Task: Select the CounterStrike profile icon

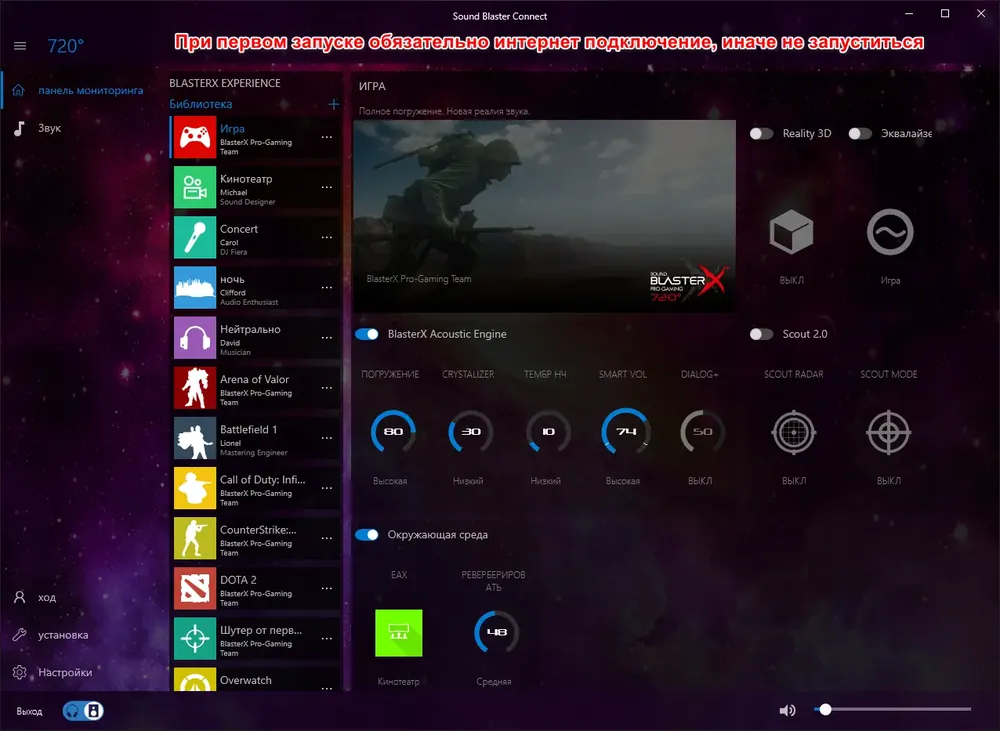Action: [195, 538]
